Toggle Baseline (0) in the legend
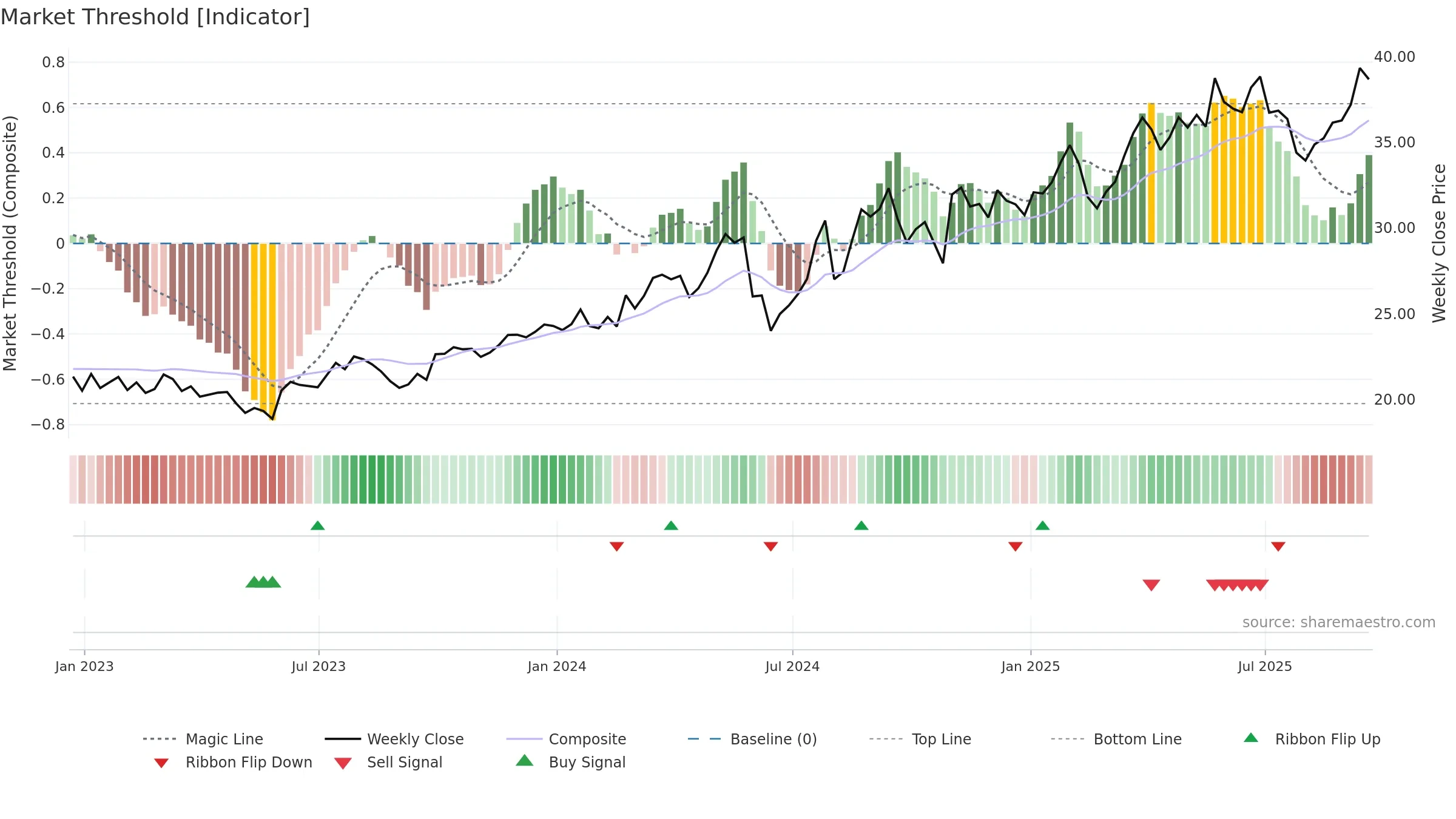The image size is (1456, 819). (752, 739)
